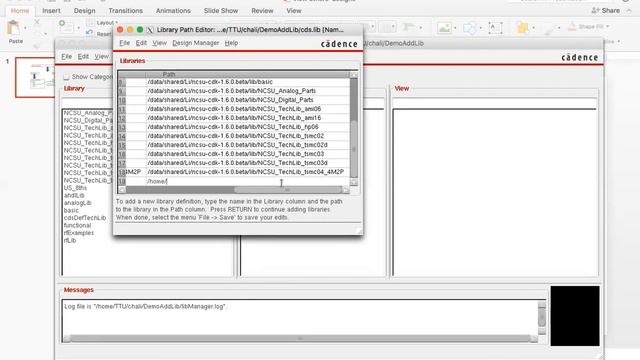
Task: Open File menu in Library Manager window
Action: 67,56
